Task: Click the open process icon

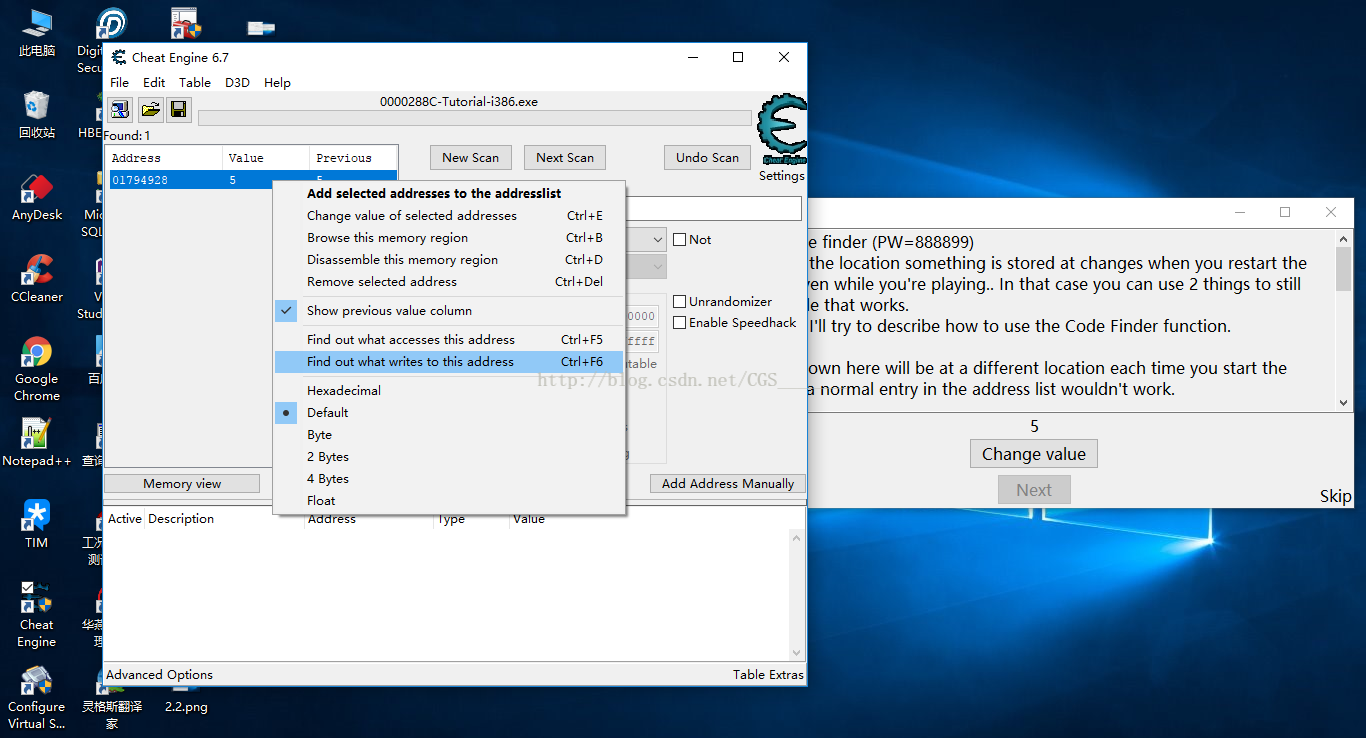Action: [120, 109]
